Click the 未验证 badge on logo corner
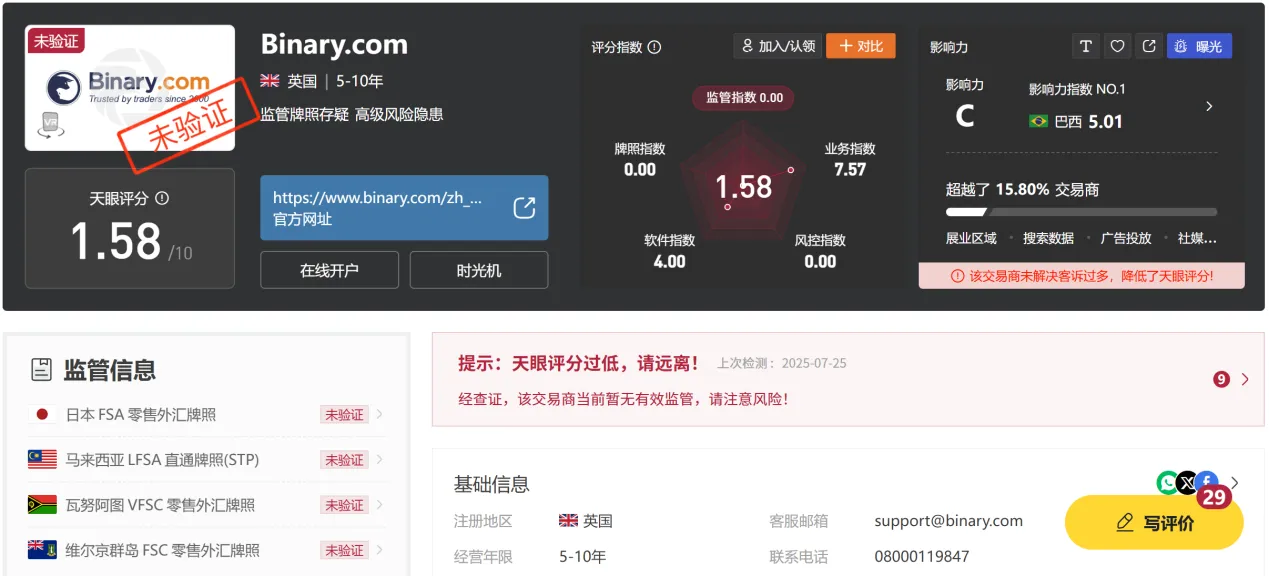Screen dimensions: 1269x576 click(56, 41)
